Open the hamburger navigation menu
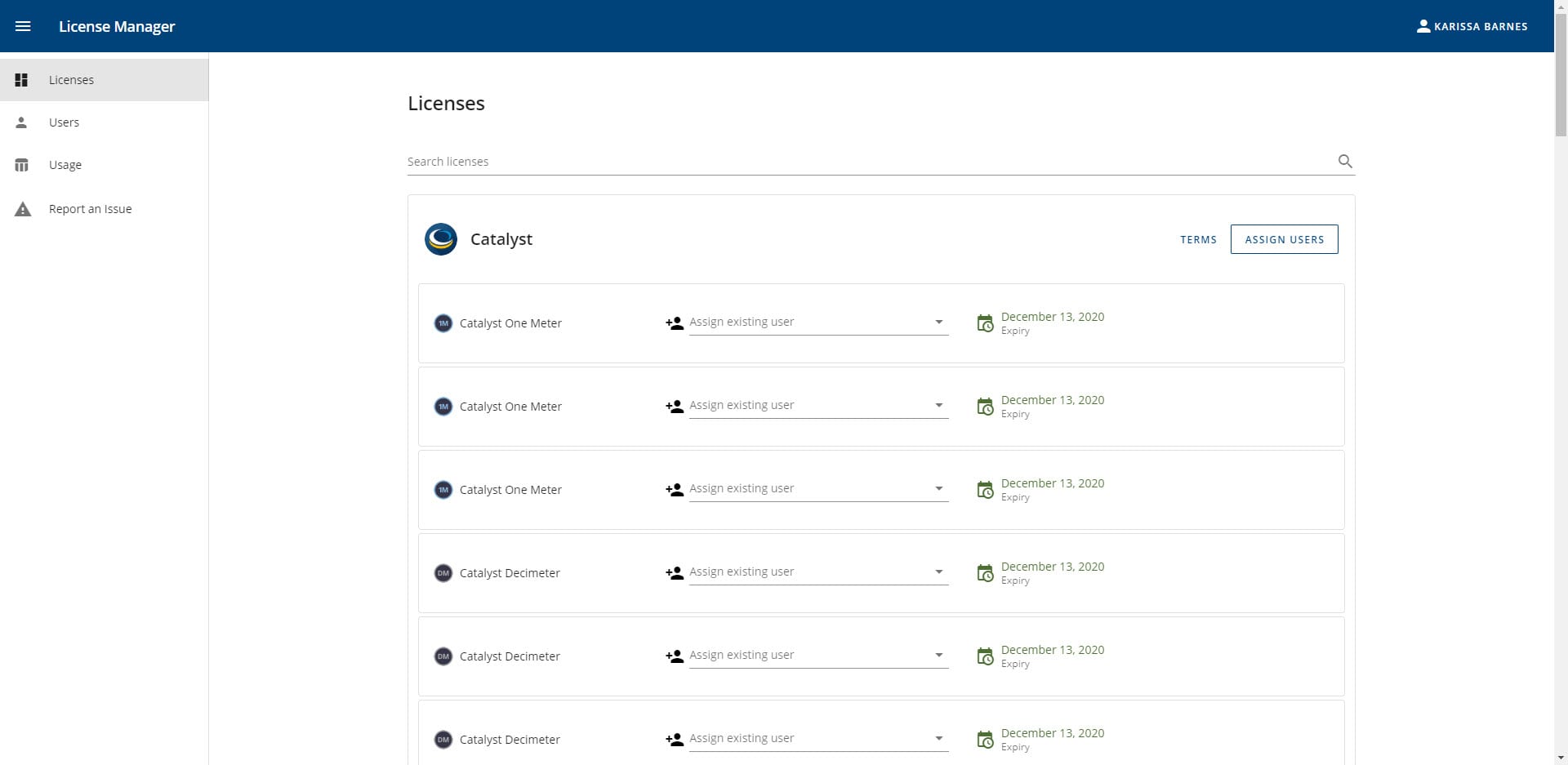Viewport: 1568px width, 765px height. pos(23,26)
